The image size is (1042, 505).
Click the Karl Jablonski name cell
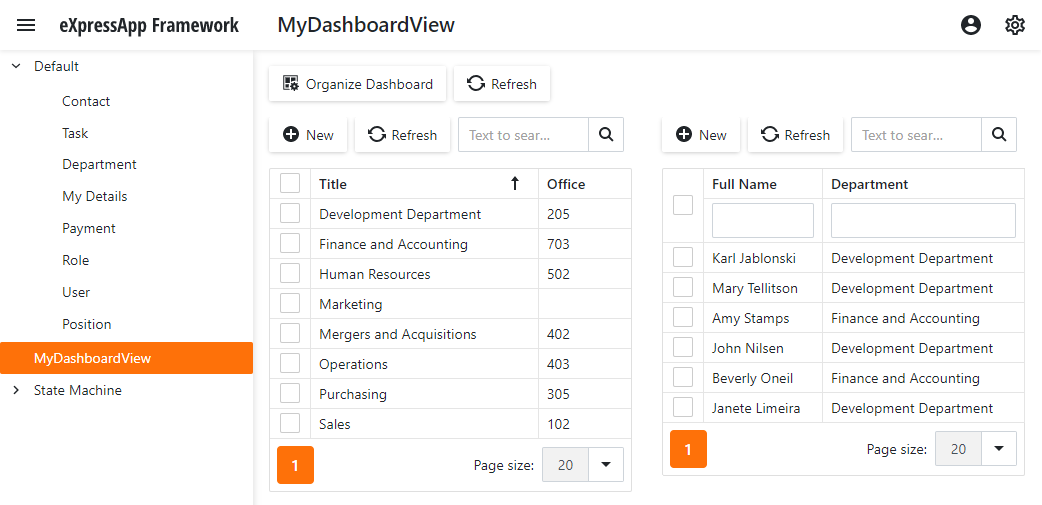tap(763, 258)
